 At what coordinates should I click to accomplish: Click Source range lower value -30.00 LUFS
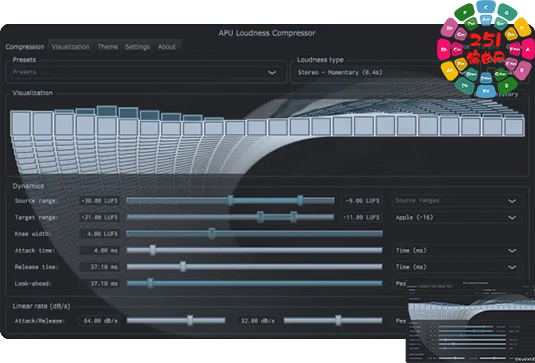pos(99,201)
